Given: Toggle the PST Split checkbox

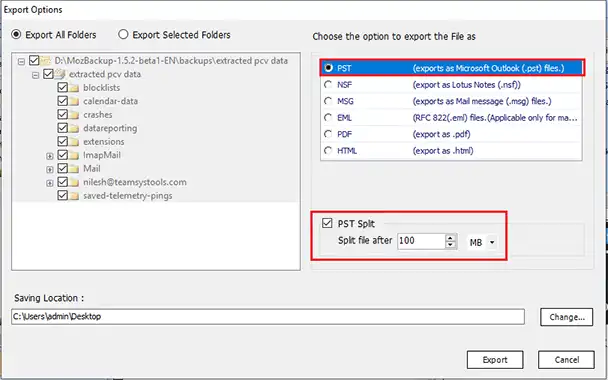Looking at the screenshot, I should (327, 223).
